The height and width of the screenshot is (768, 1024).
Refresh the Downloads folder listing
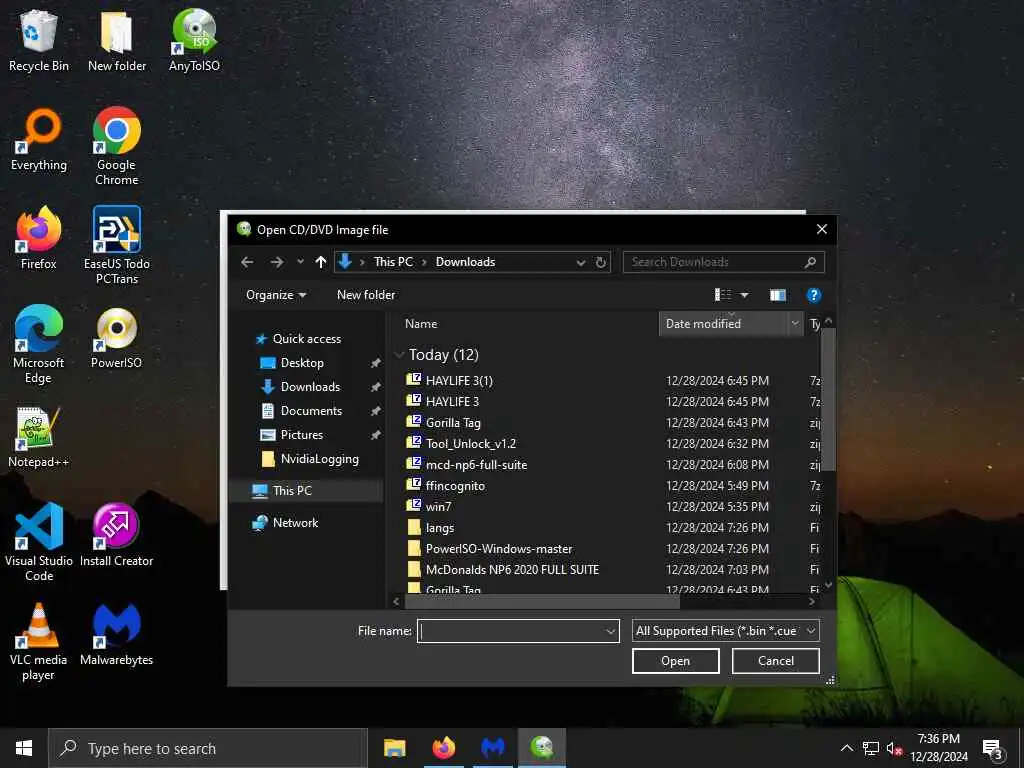pyautogui.click(x=601, y=263)
